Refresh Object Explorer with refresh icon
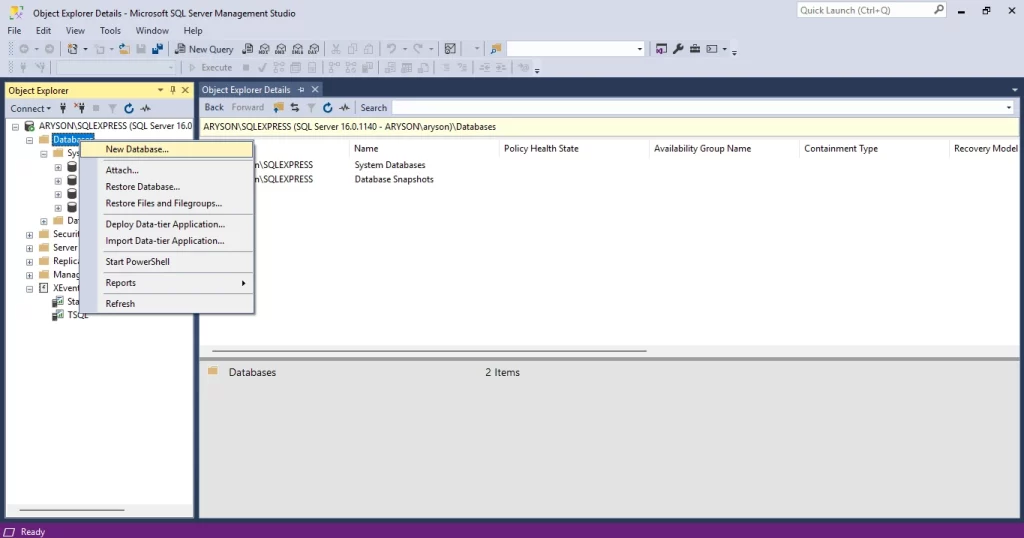 pos(129,108)
